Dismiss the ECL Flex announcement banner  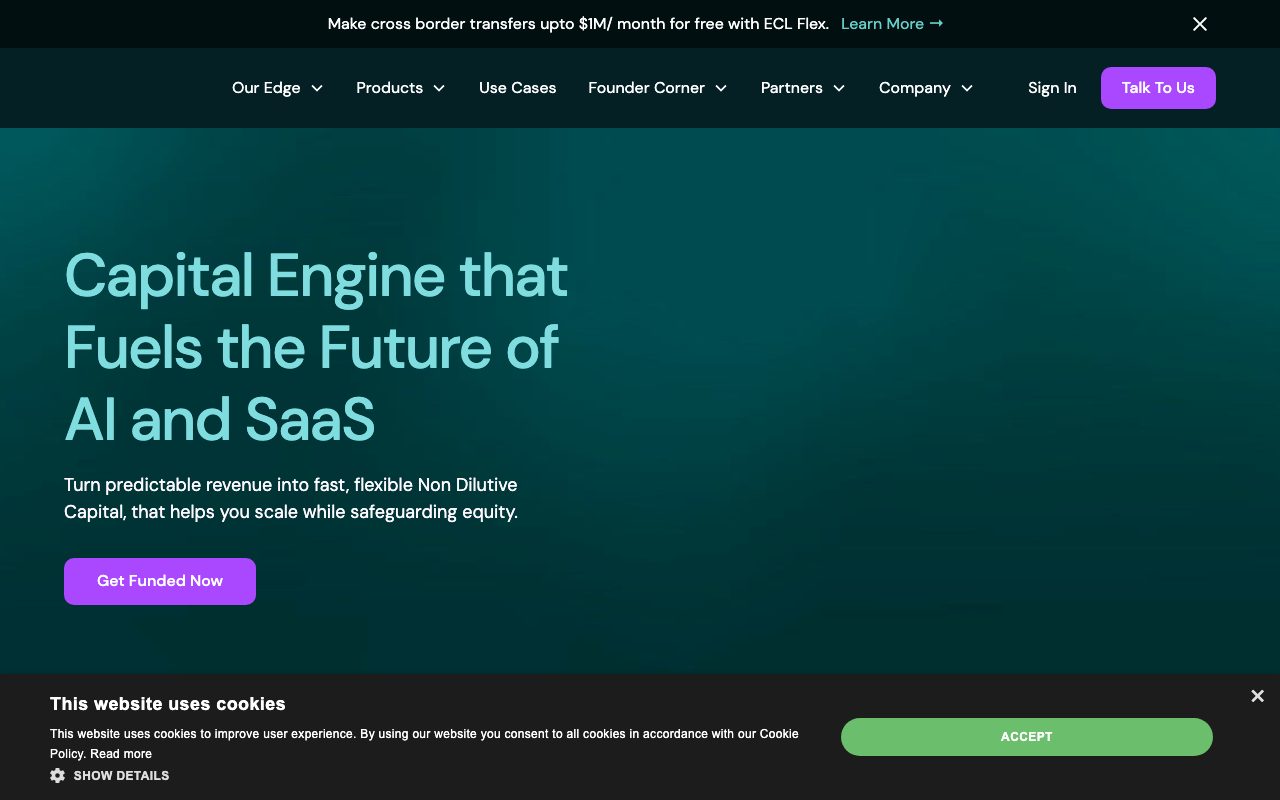point(1200,24)
